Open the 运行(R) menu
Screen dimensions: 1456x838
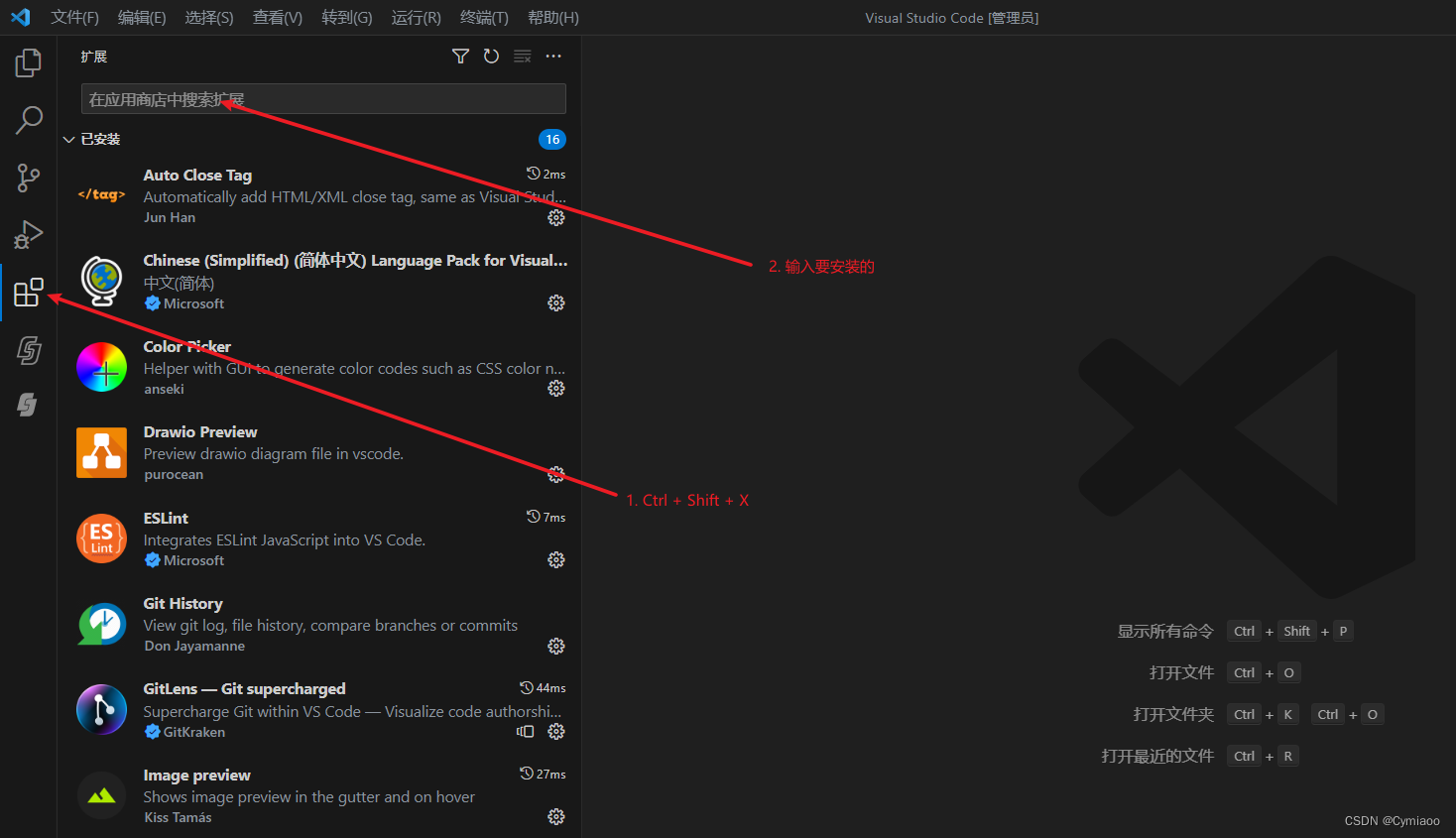click(417, 18)
